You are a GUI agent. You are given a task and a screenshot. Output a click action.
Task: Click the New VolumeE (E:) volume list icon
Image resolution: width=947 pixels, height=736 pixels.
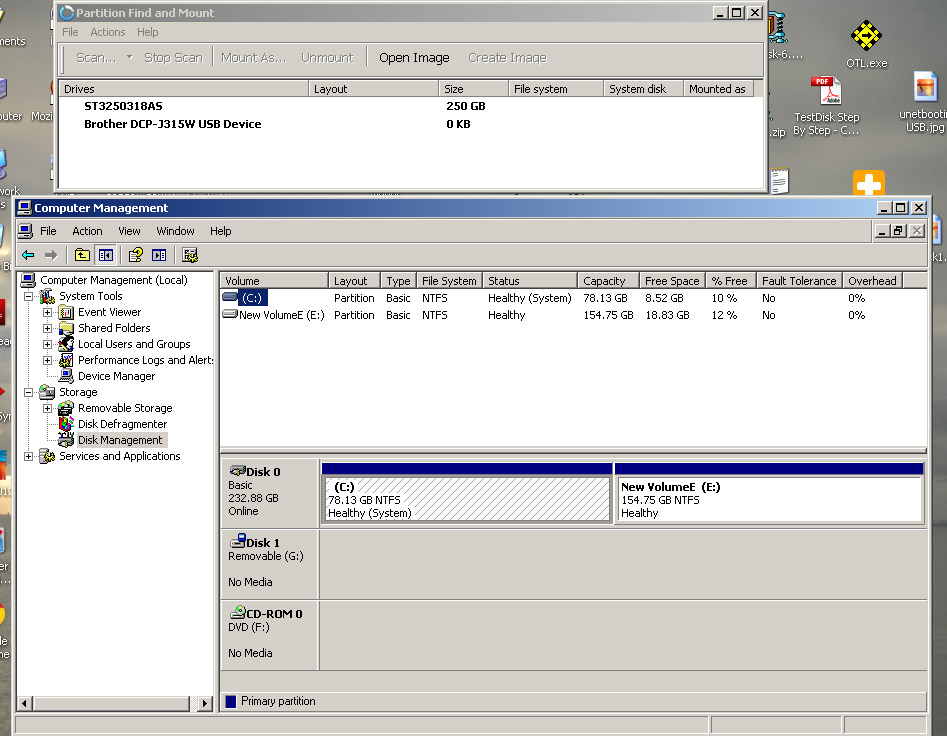230,314
